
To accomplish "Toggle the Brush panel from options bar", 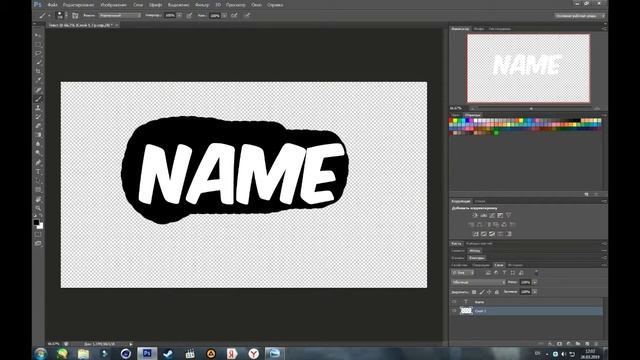I will pos(75,16).
